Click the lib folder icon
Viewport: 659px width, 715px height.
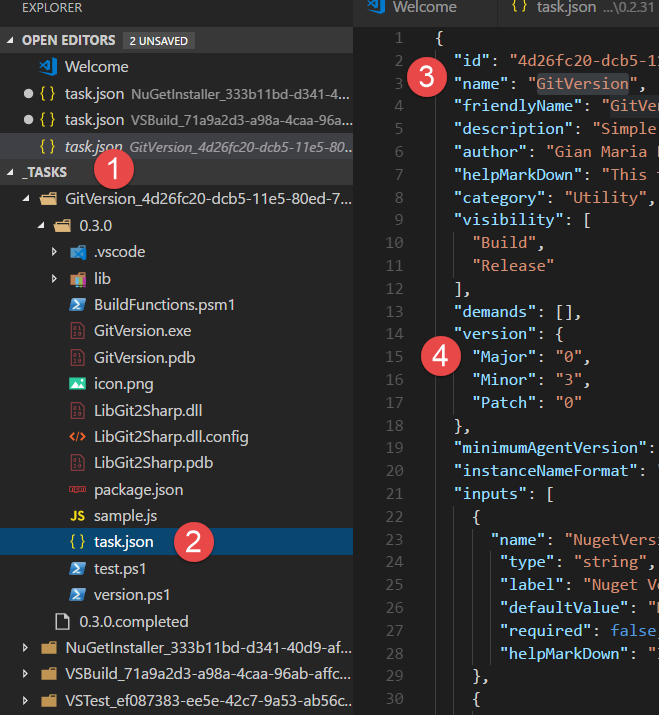pyautogui.click(x=78, y=279)
